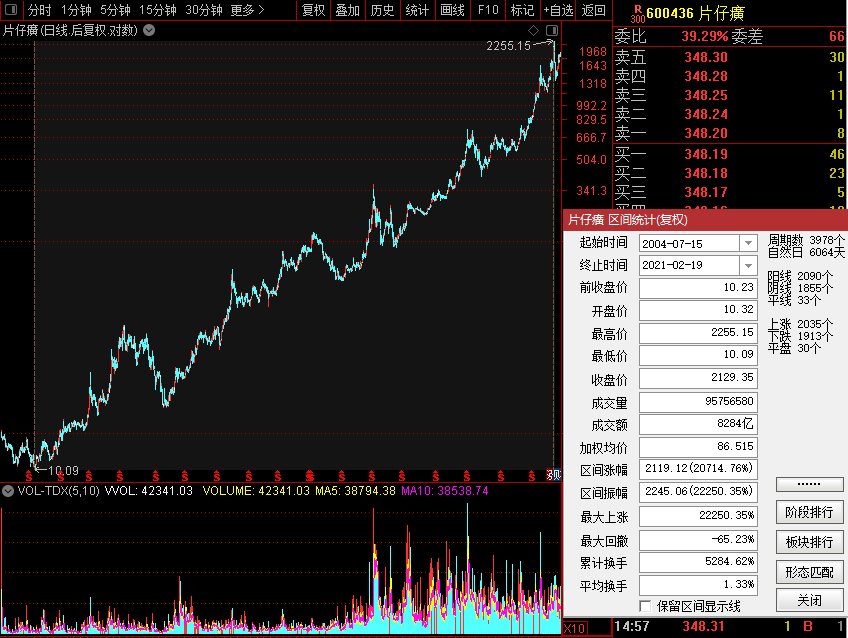Click the 最大回撤 value -65.23%
The height and width of the screenshot is (638, 848).
tap(698, 540)
